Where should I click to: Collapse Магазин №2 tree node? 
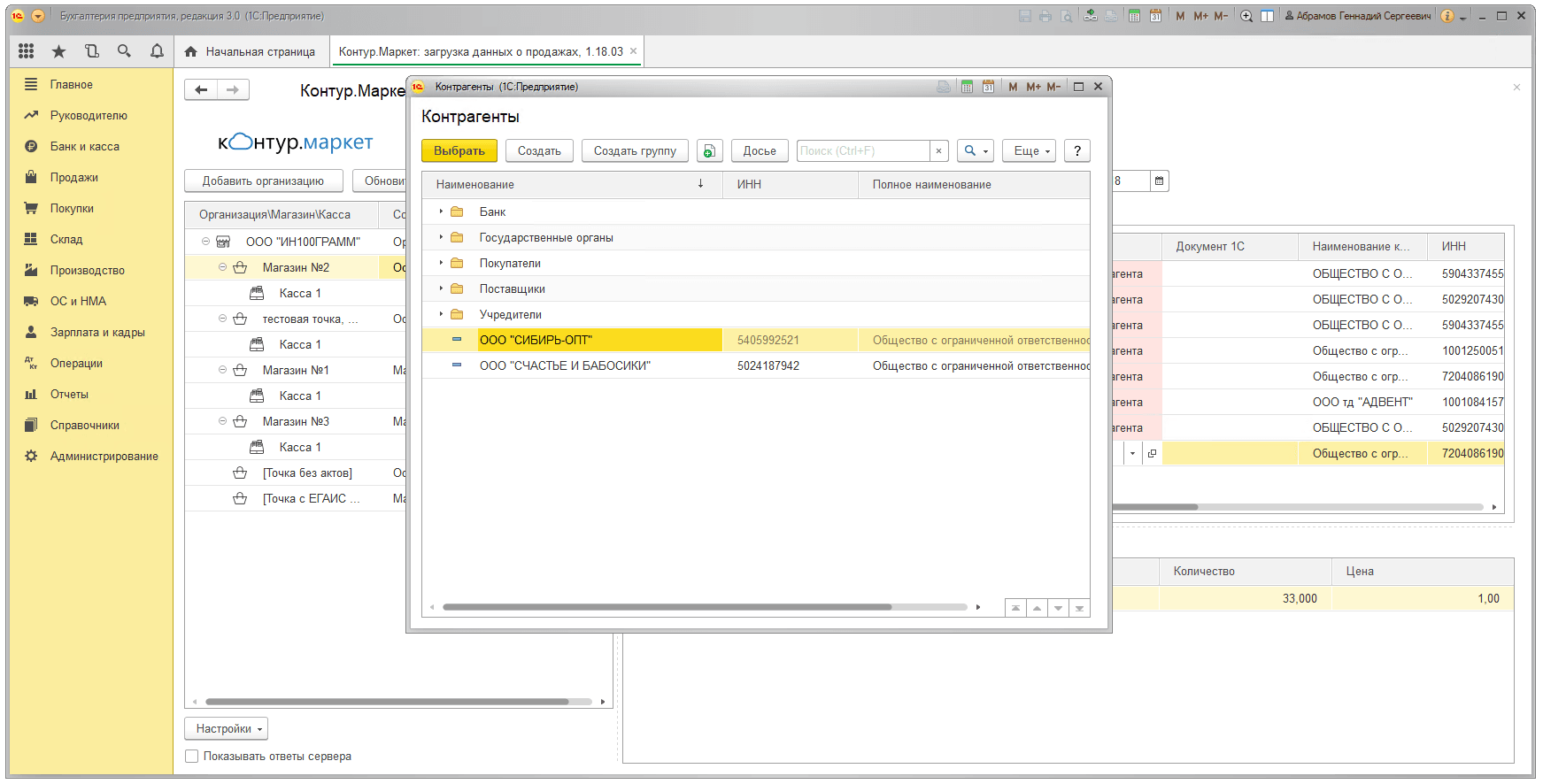[222, 267]
